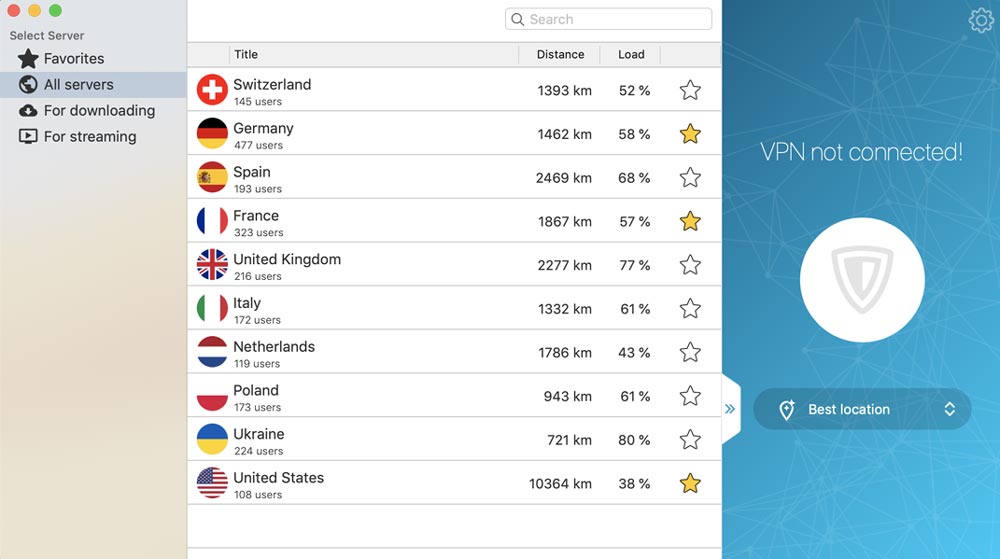Click the magnifier icon in the search field

click(x=518, y=19)
